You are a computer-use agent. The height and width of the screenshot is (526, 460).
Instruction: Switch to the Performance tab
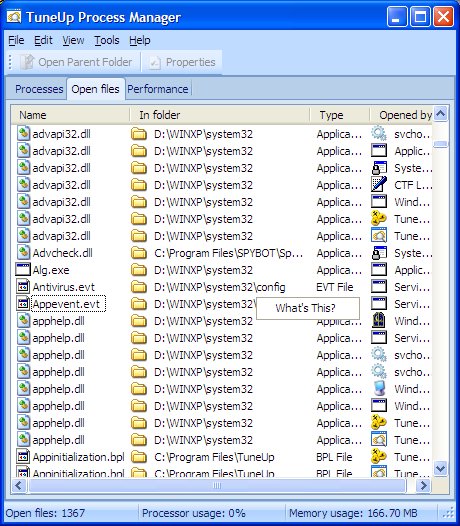click(158, 89)
